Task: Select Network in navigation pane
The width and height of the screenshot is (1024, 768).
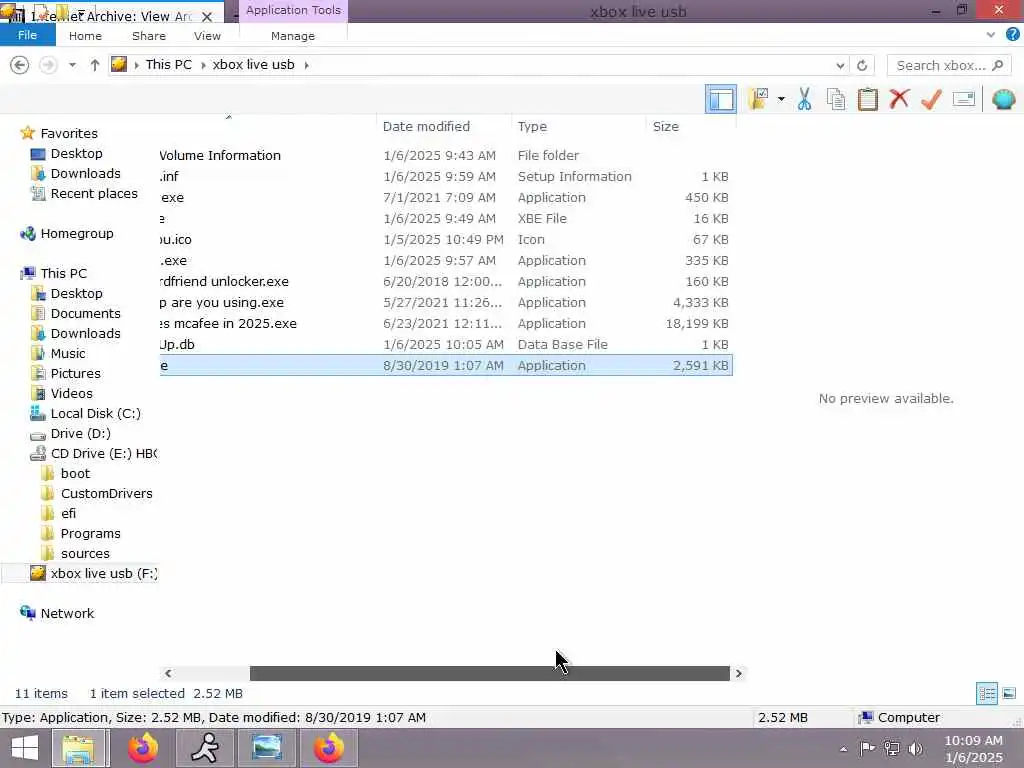Action: coord(67,613)
